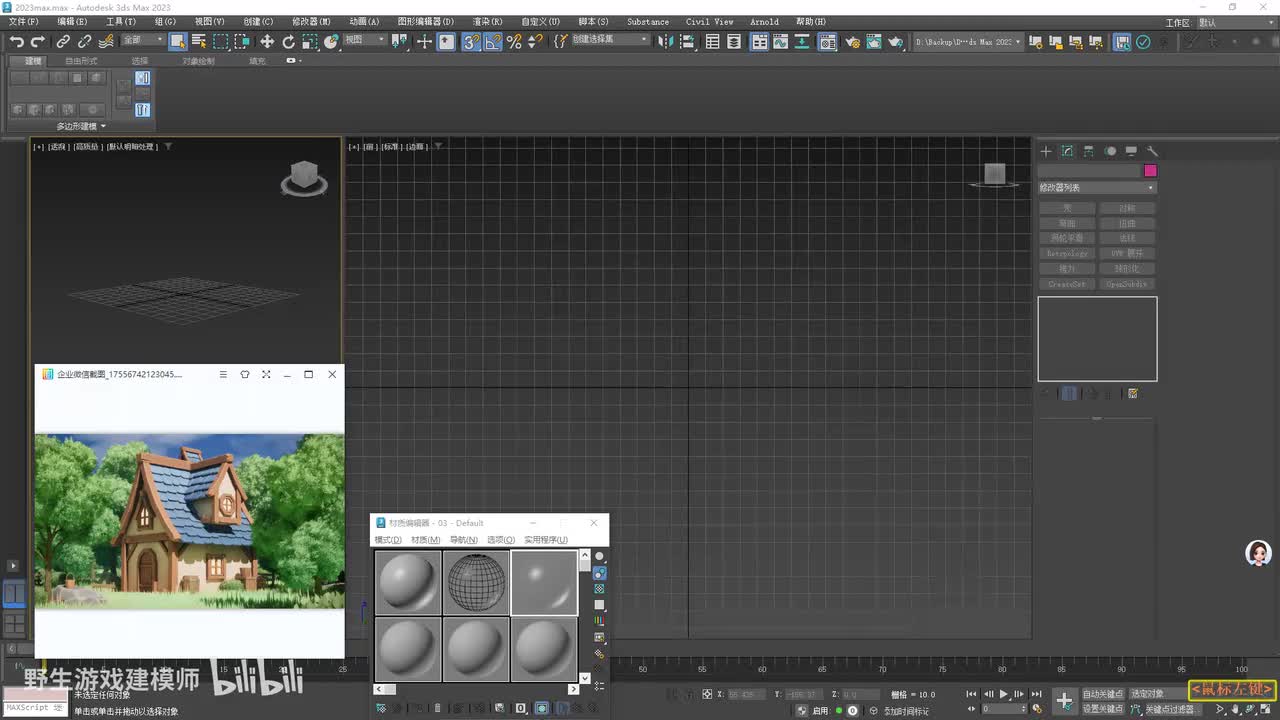The height and width of the screenshot is (720, 1280).
Task: Open the Modify tab in command panel
Action: pyautogui.click(x=1067, y=151)
